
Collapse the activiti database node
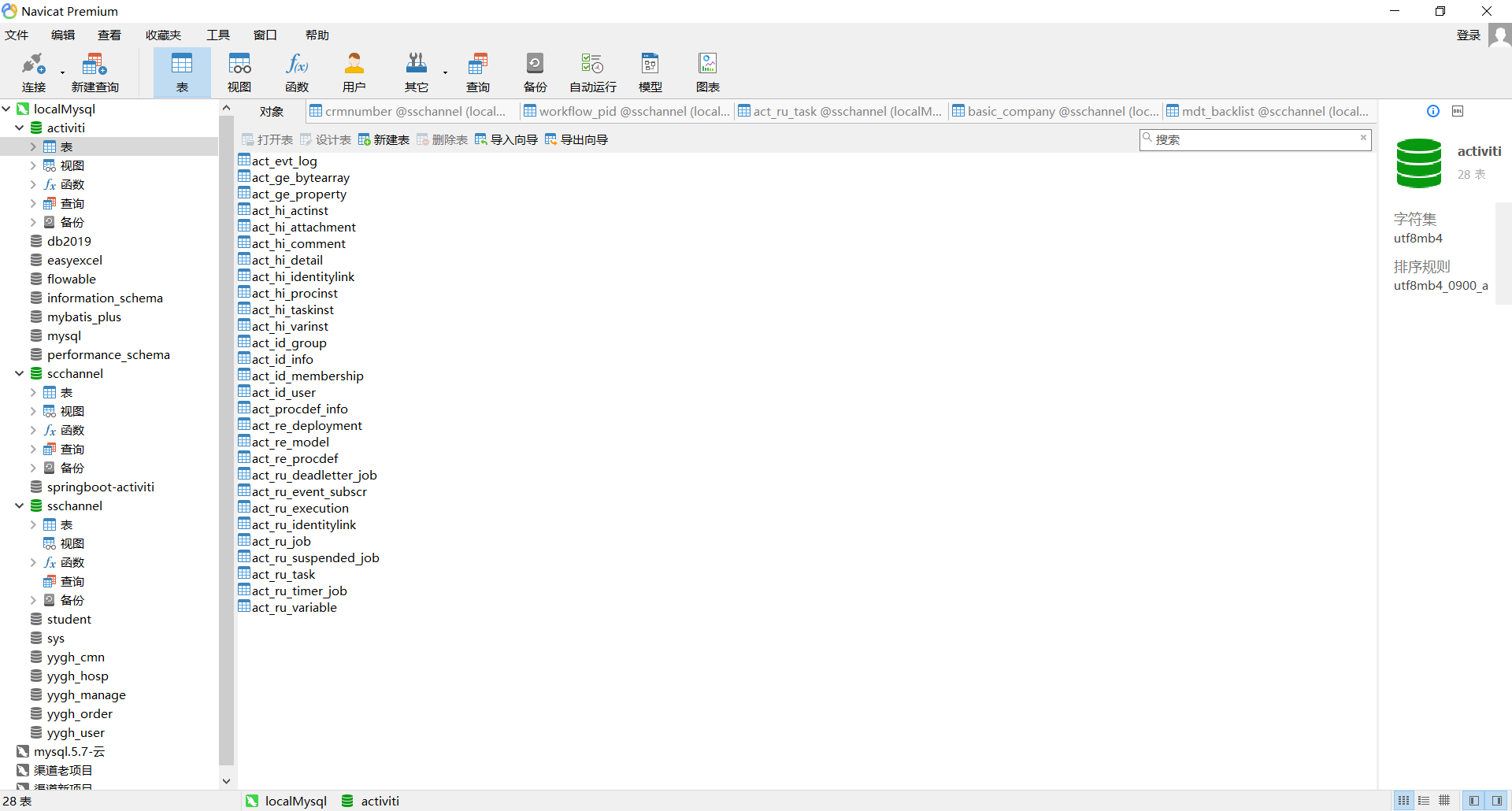[20, 128]
